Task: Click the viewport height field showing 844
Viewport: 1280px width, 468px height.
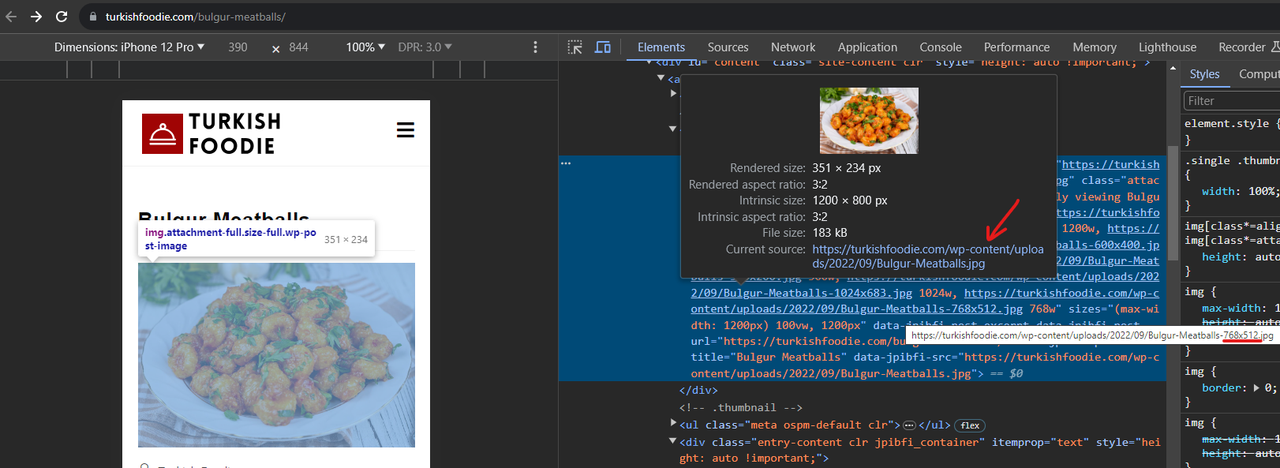Action: pyautogui.click(x=298, y=47)
